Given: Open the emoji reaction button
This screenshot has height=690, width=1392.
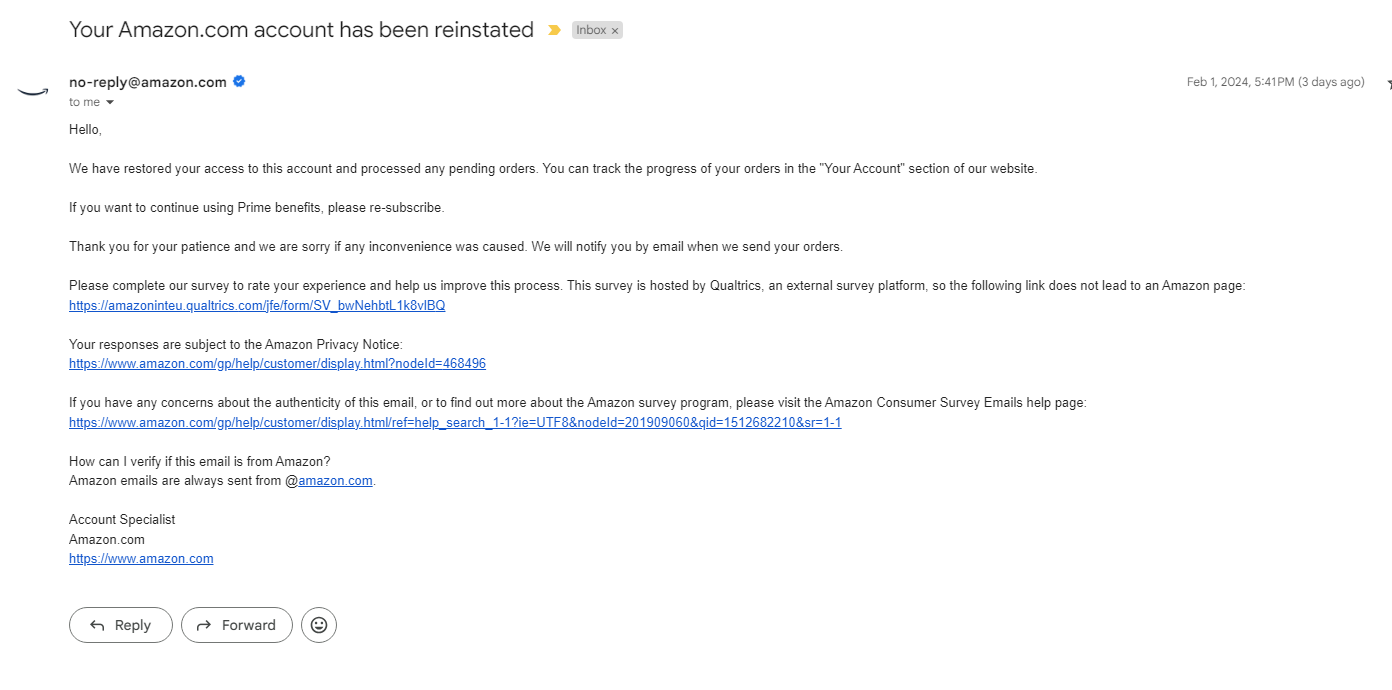Looking at the screenshot, I should [319, 625].
